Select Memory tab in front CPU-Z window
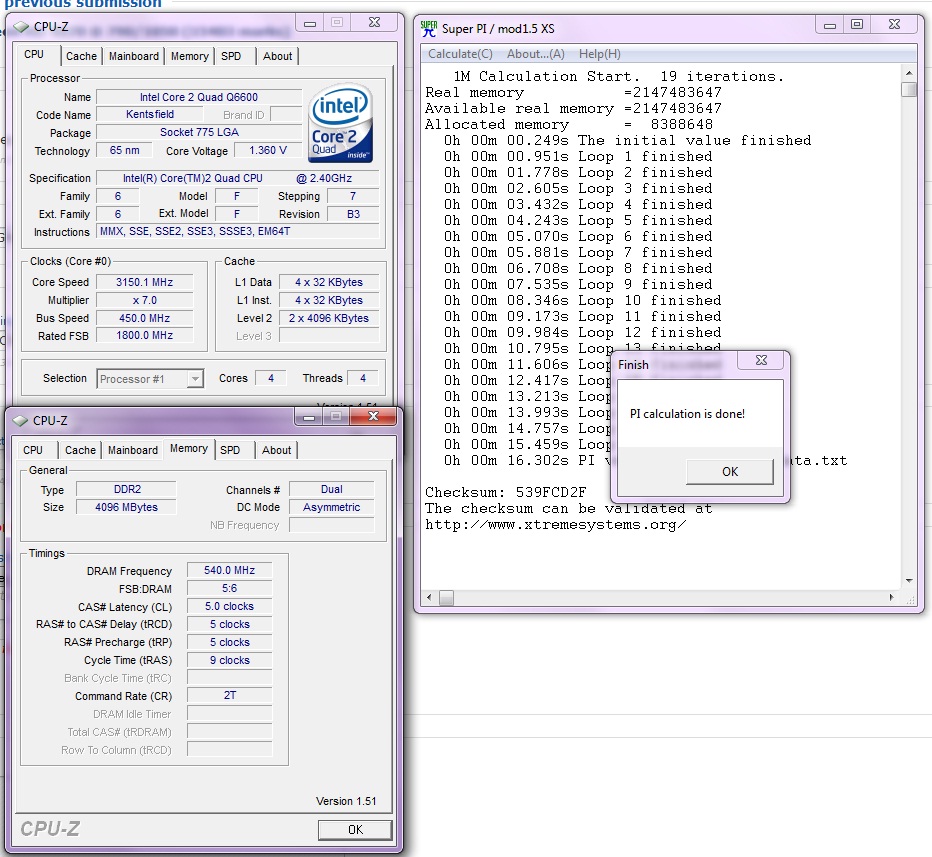 (x=189, y=448)
